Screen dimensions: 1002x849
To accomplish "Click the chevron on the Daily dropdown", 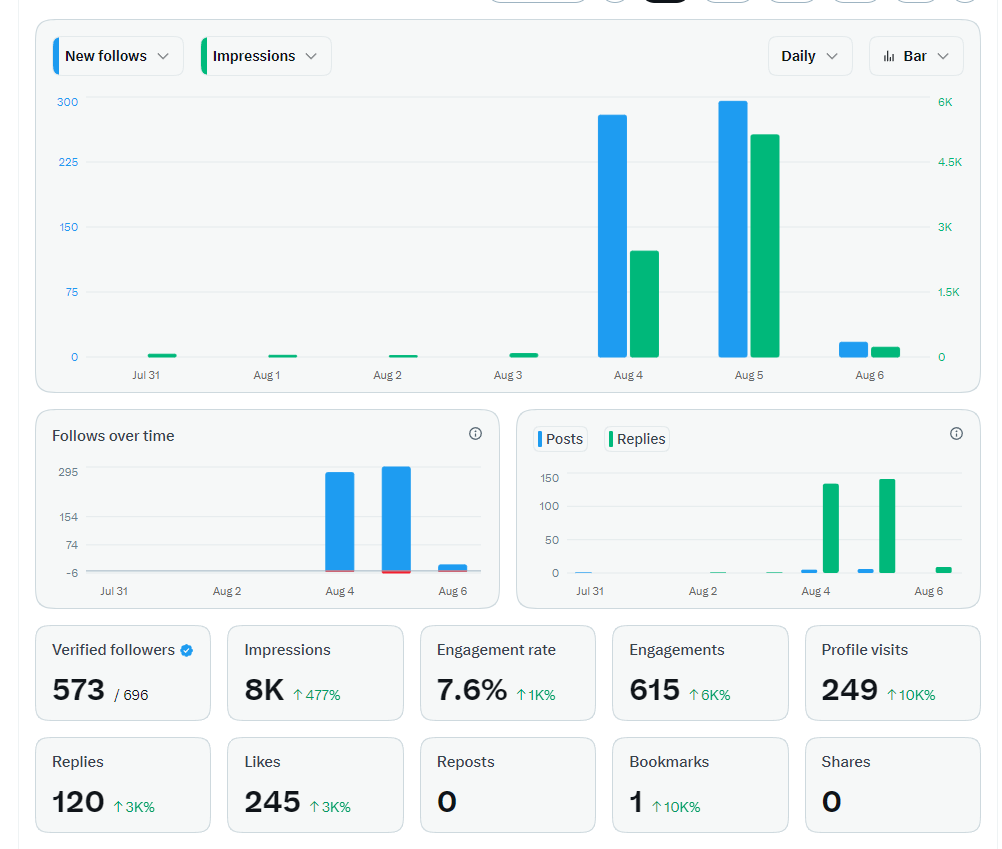I will pyautogui.click(x=832, y=56).
